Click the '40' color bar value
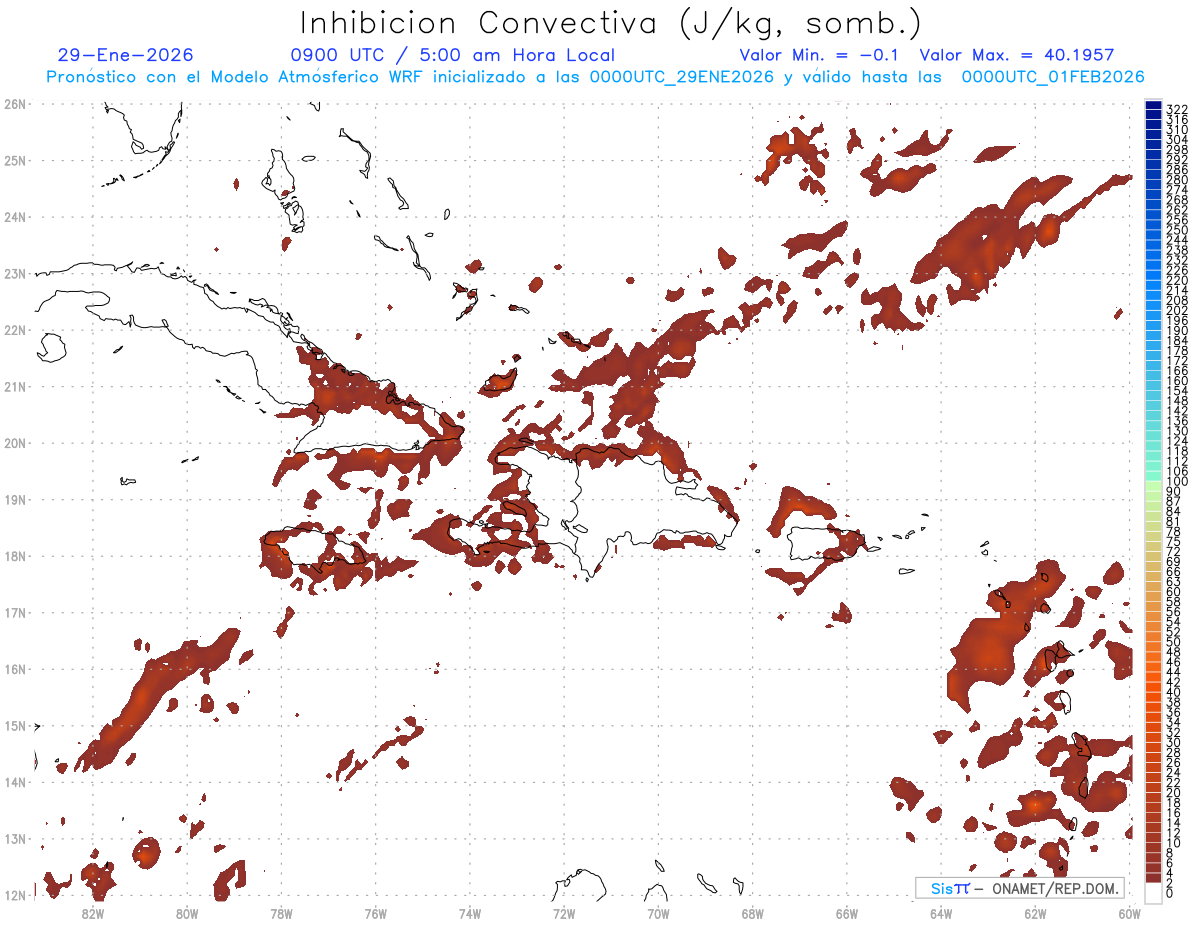Viewport: 1200px width, 927px height. [1173, 692]
